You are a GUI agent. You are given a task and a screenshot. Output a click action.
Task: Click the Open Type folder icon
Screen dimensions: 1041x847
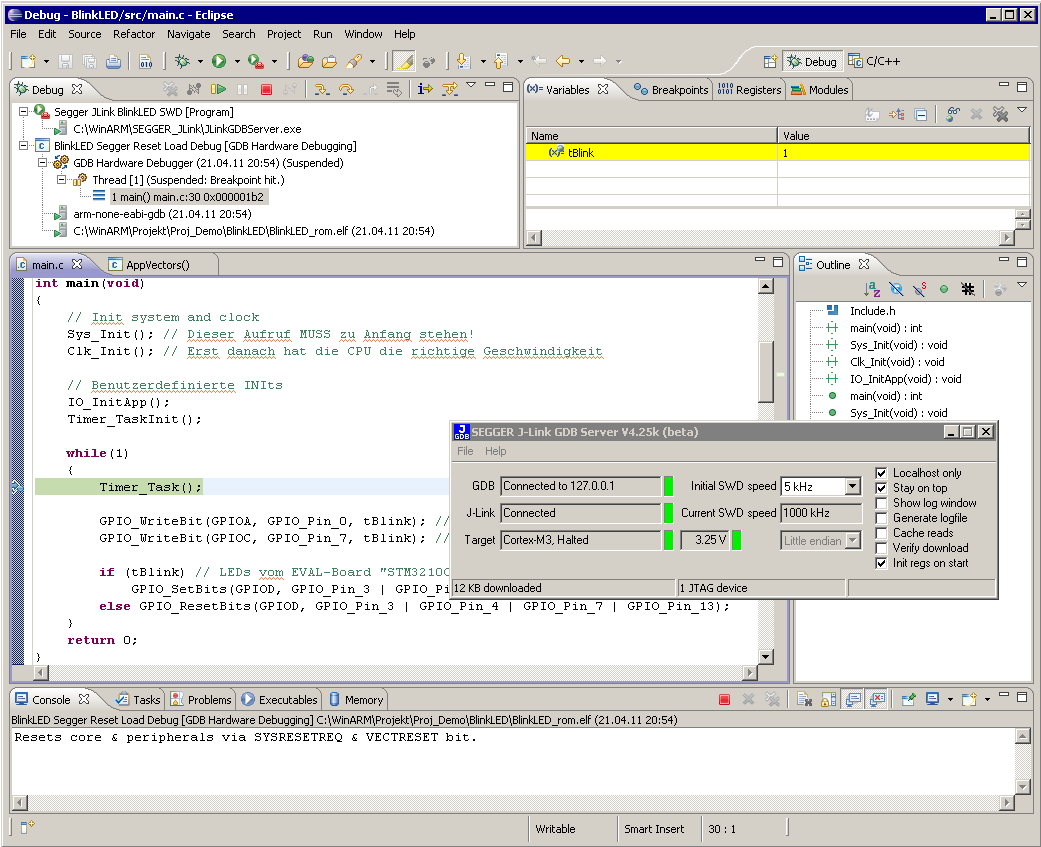(x=305, y=62)
